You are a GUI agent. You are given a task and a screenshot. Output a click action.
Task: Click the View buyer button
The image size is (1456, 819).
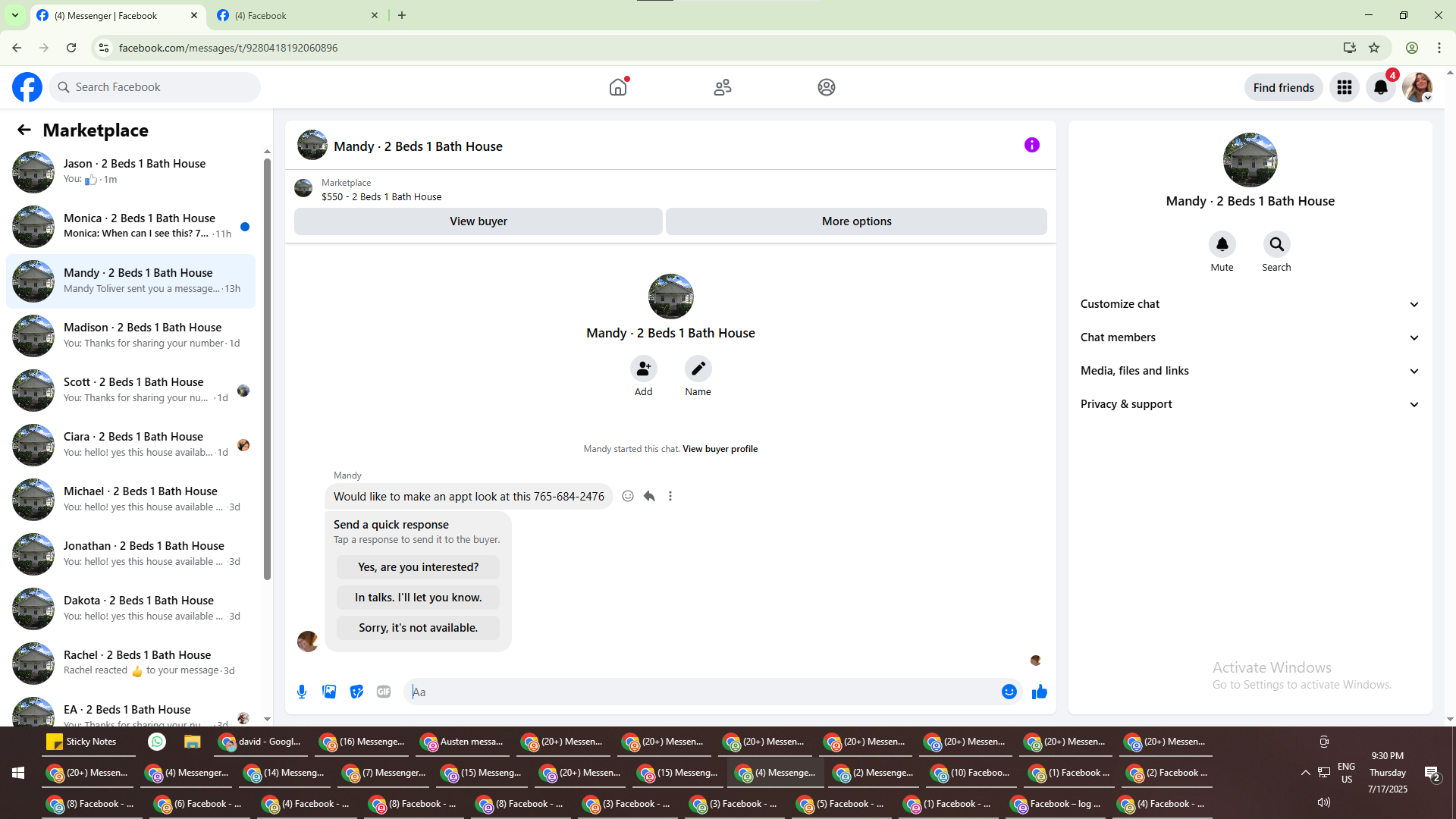coord(479,221)
